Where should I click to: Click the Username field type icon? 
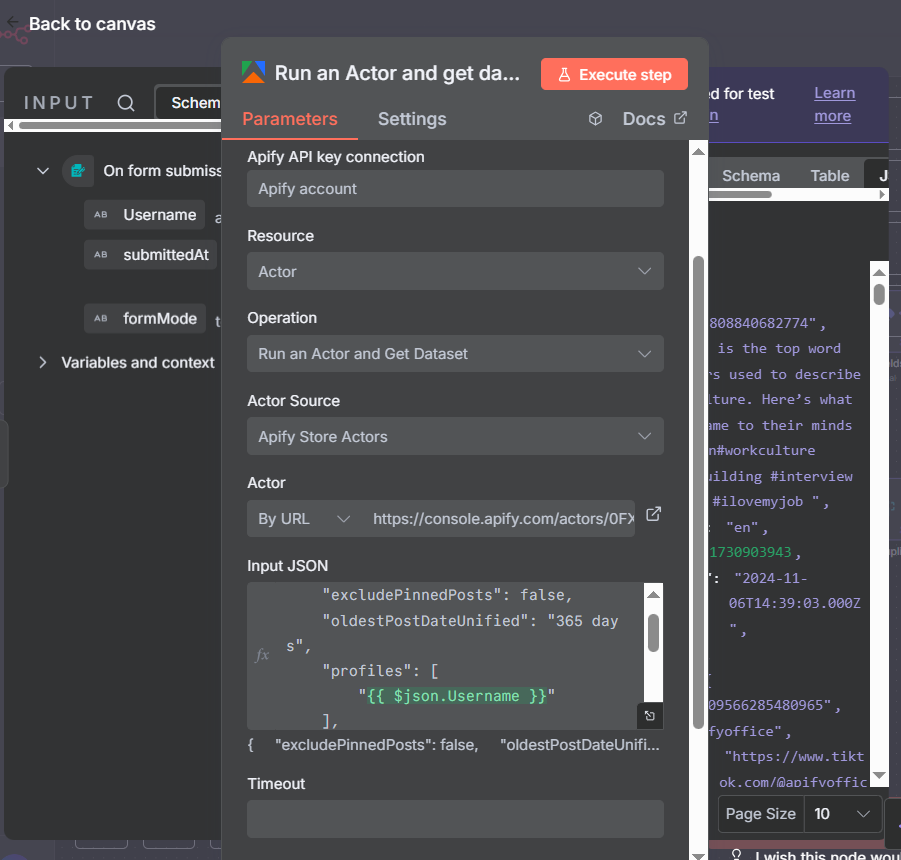click(101, 215)
